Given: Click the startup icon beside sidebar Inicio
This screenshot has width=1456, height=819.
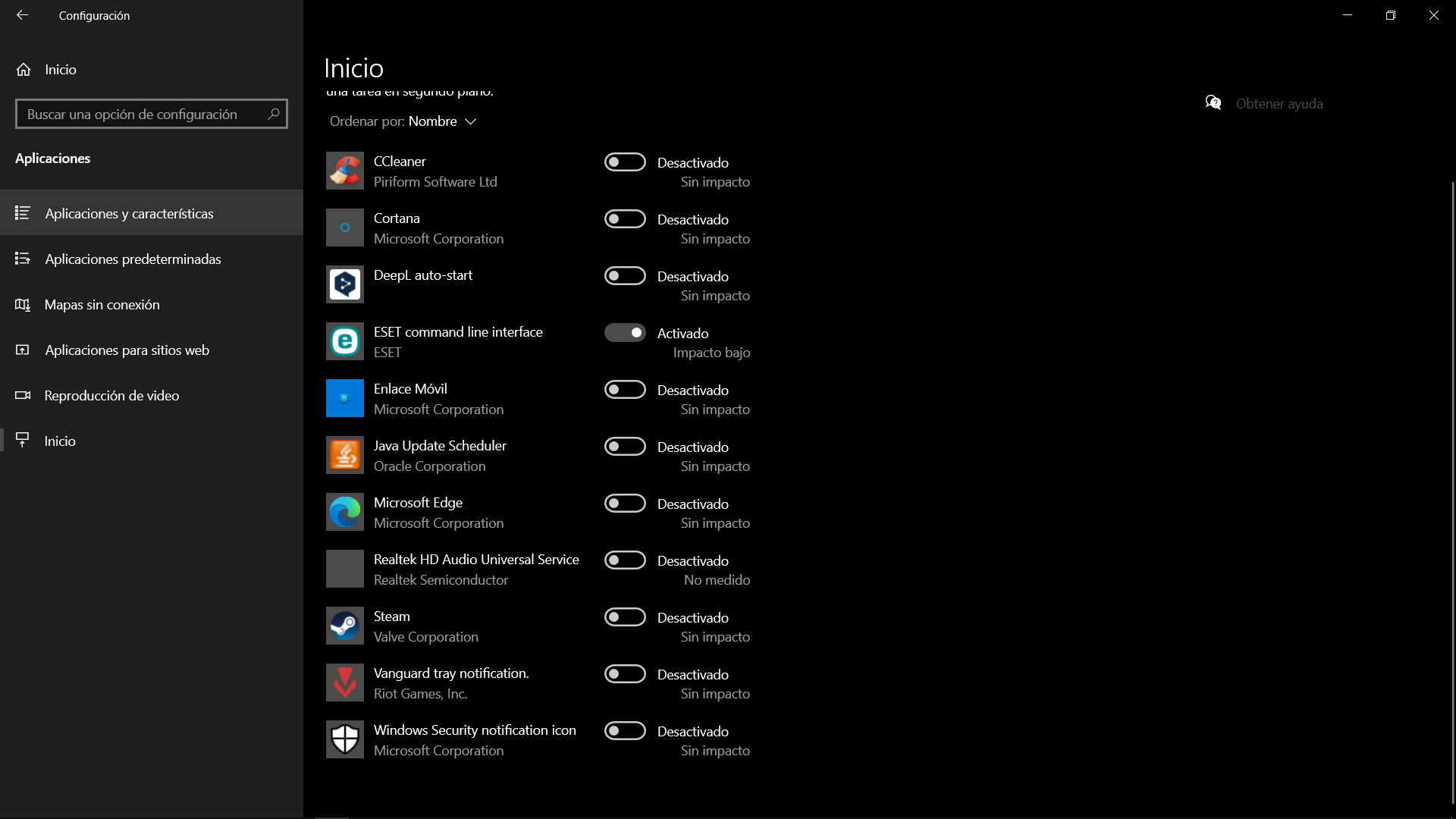Looking at the screenshot, I should tap(23, 441).
